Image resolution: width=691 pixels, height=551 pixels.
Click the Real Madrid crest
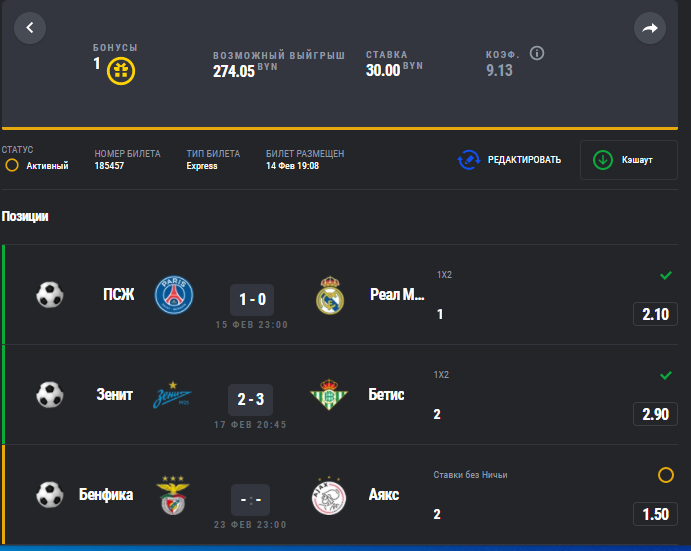[330, 295]
